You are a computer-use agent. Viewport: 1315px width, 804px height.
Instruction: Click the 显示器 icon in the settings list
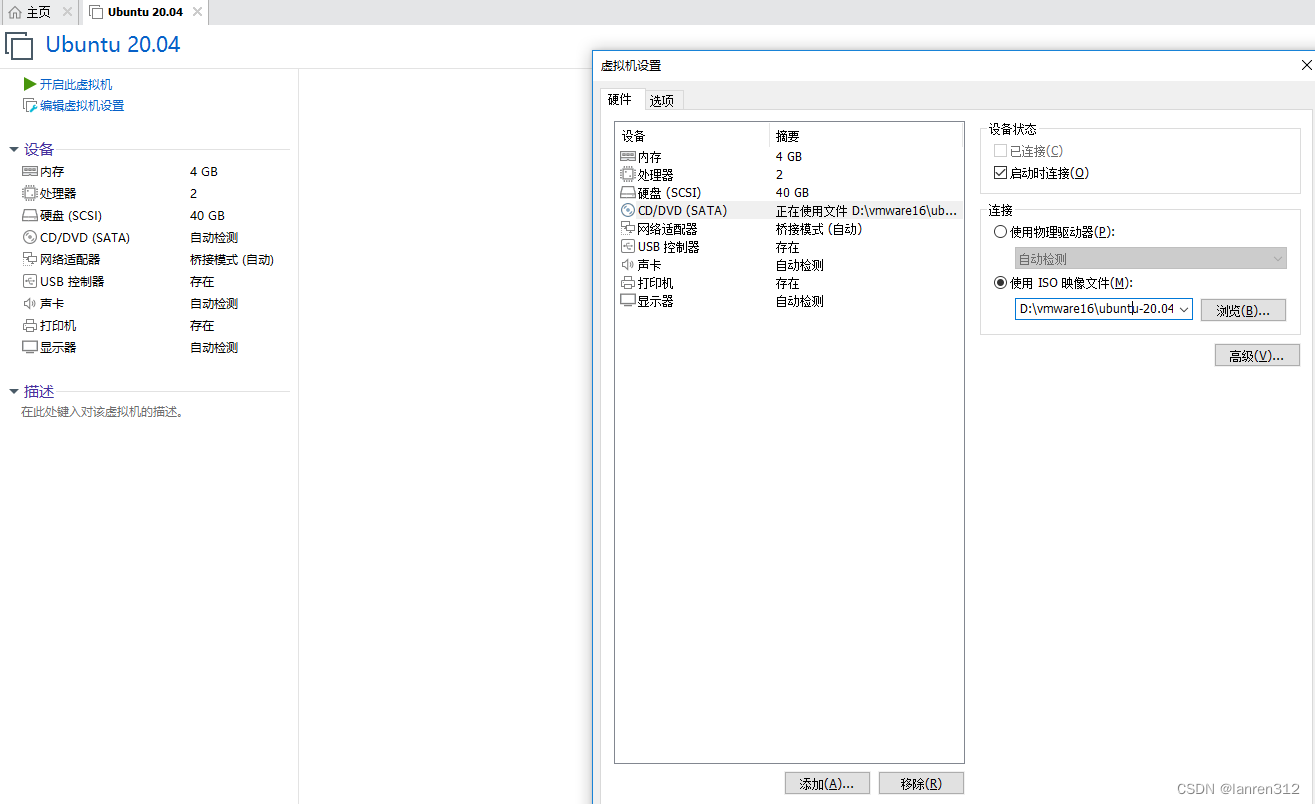coord(628,301)
